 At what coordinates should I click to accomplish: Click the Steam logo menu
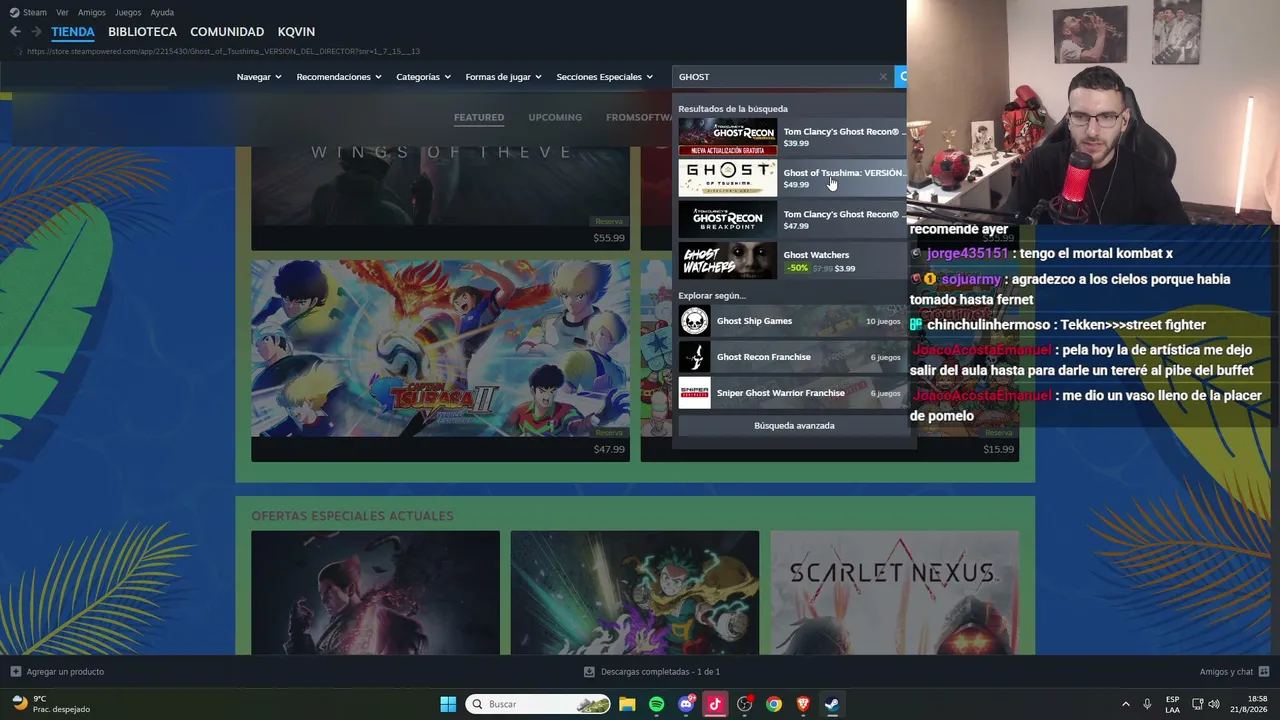pos(12,12)
